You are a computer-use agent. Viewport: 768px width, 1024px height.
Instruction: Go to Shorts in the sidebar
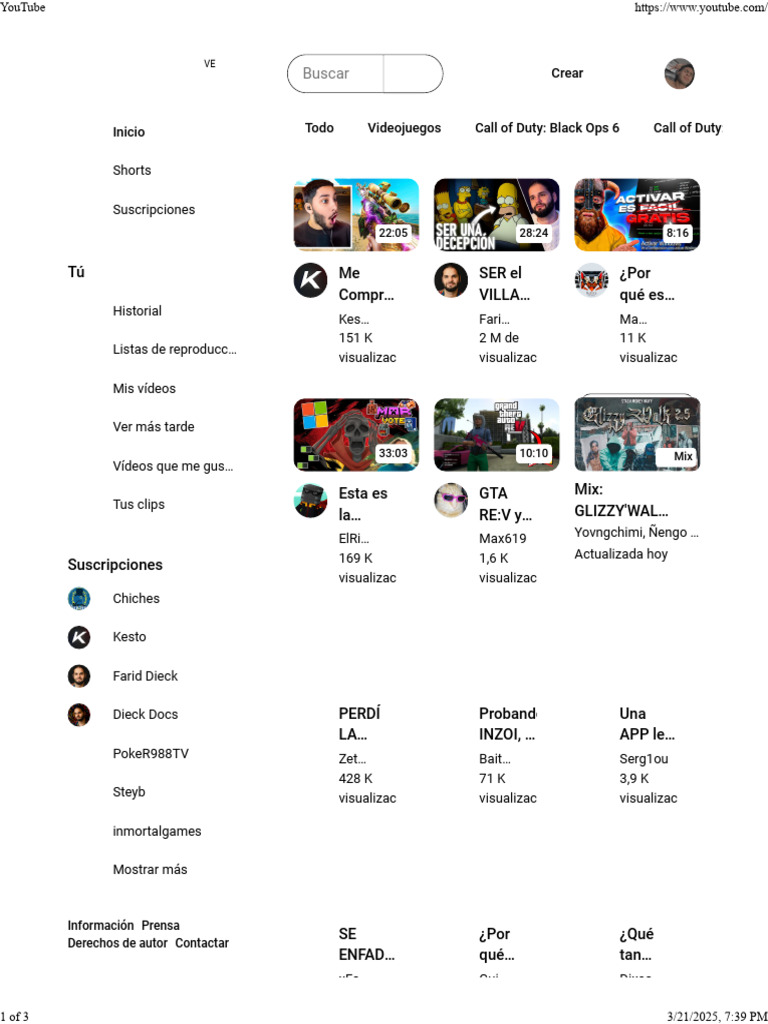pyautogui.click(x=132, y=170)
